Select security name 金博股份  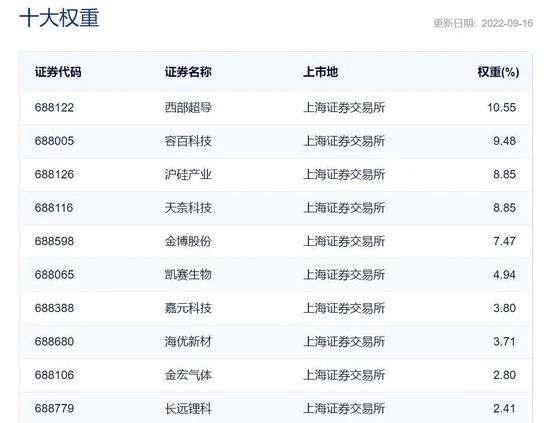[x=188, y=241]
